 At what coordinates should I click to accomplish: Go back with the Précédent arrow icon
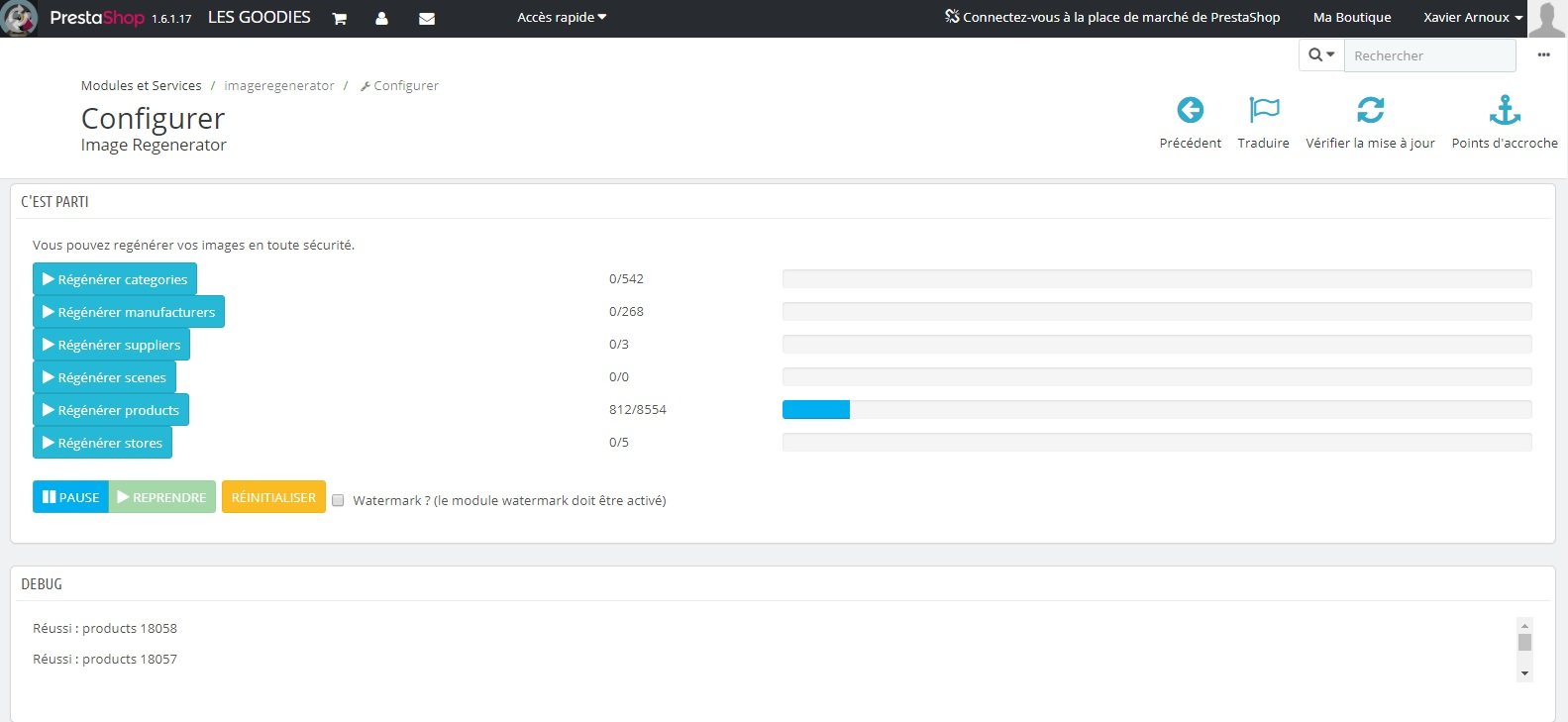(1191, 110)
